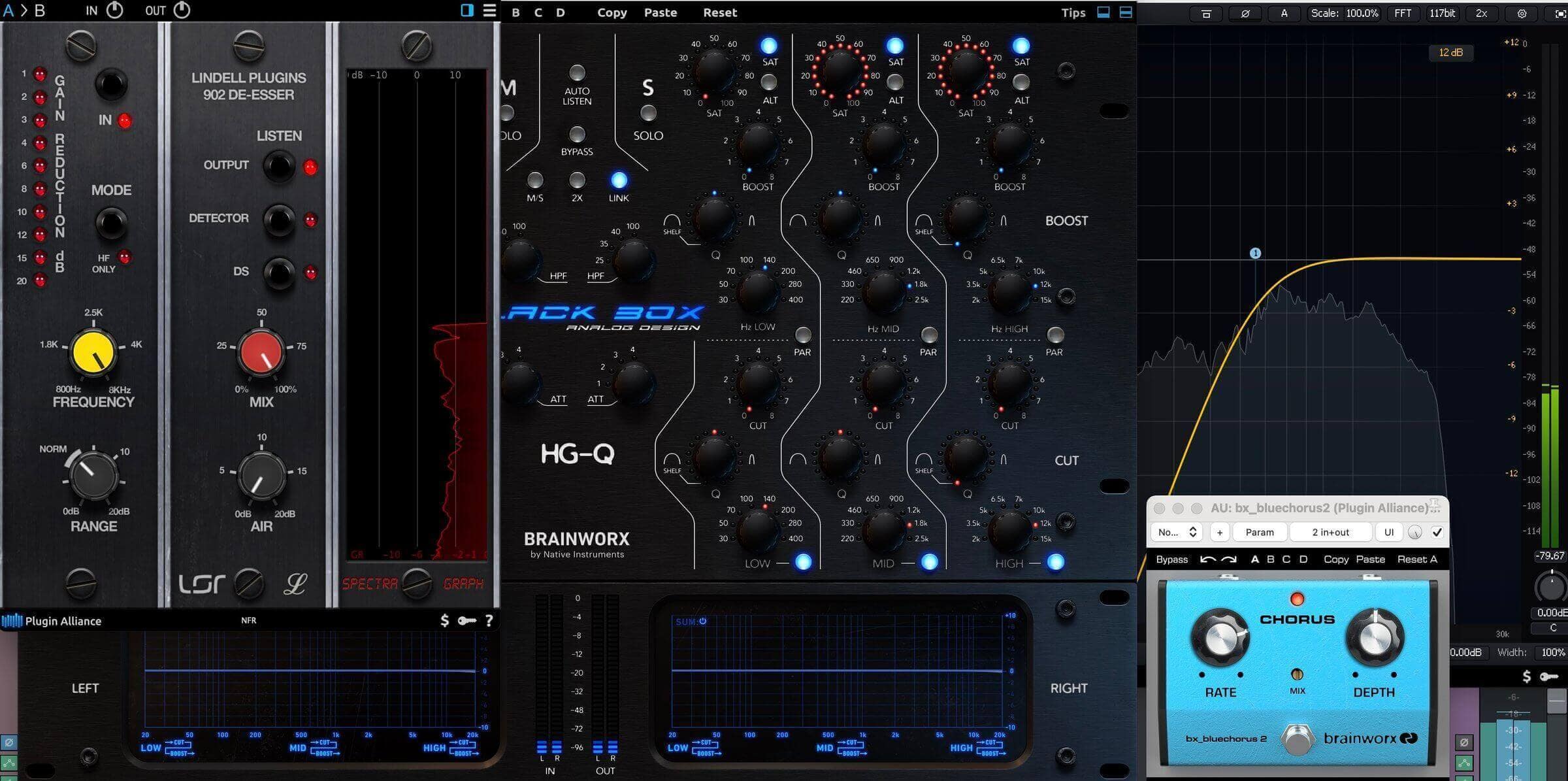This screenshot has height=781, width=1568.
Task: Click the green routing icon at bottom left edge
Action: click(x=8, y=763)
